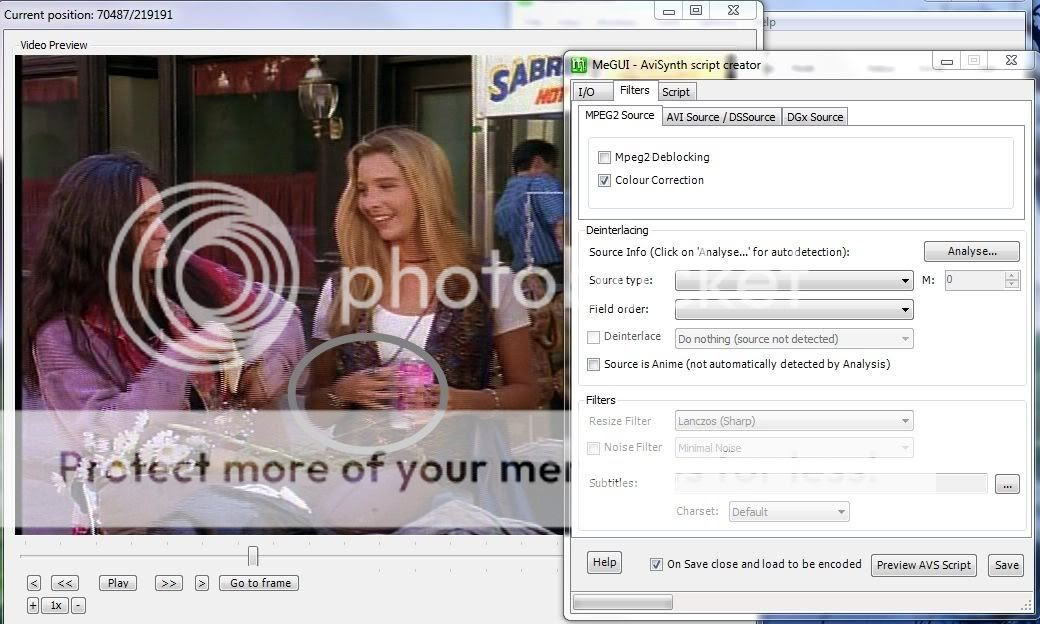Click the M numeric input field

974,280
